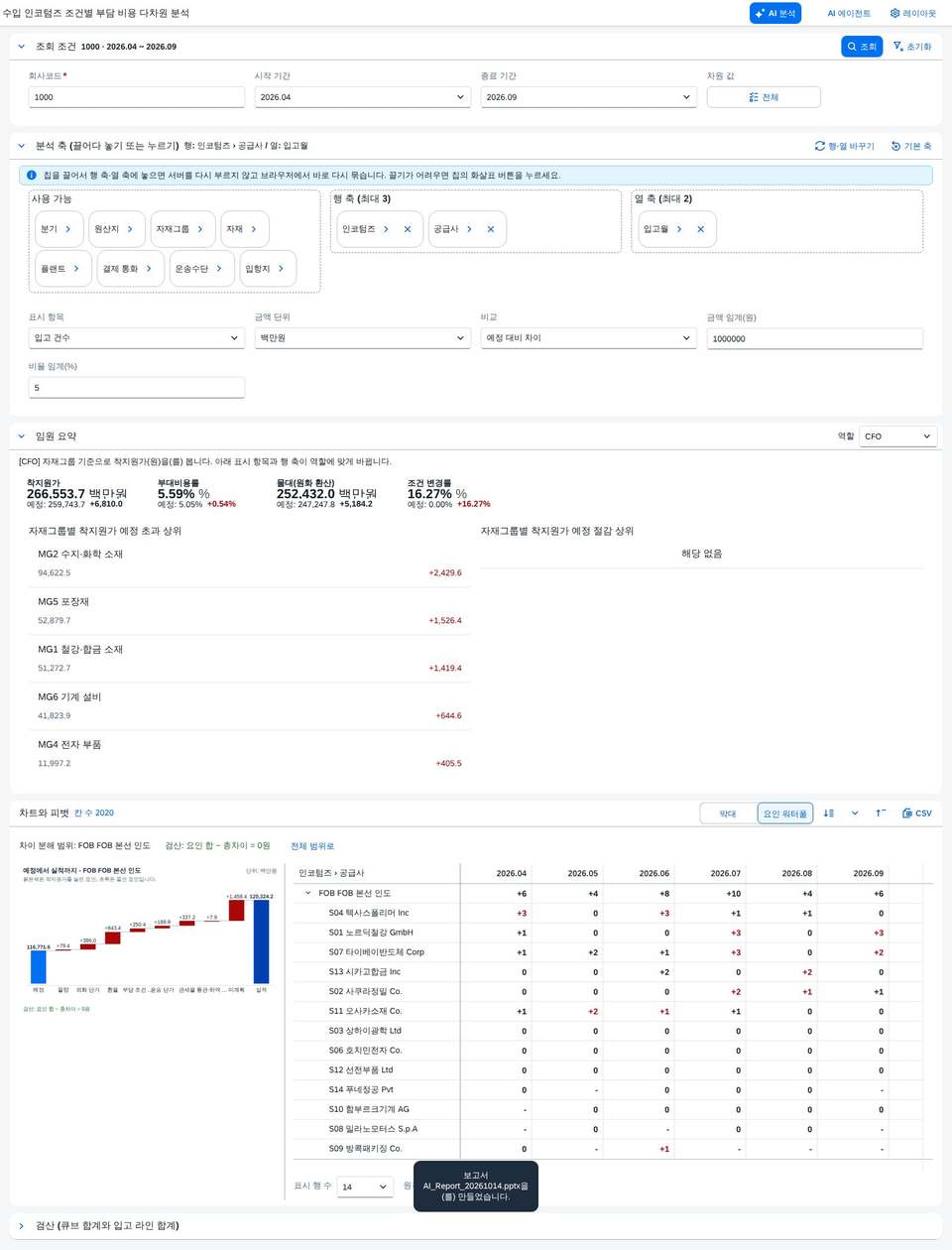Click the 전체 범위로 link

312,846
